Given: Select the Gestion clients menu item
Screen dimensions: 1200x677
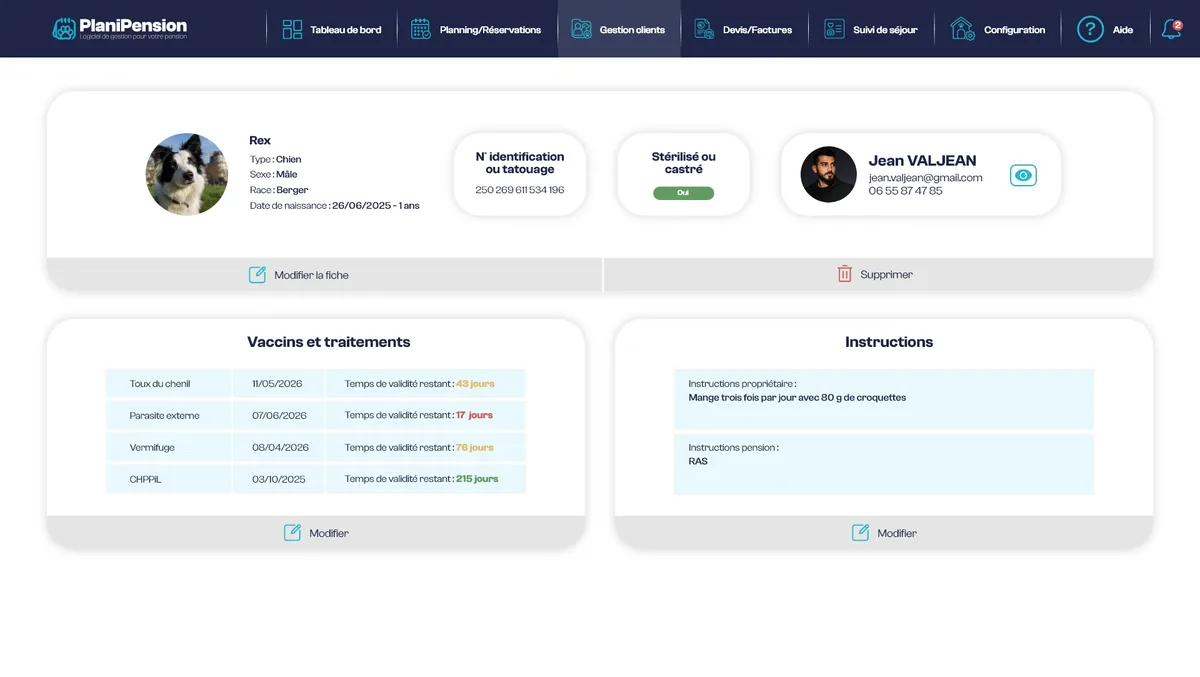Looking at the screenshot, I should point(632,30).
